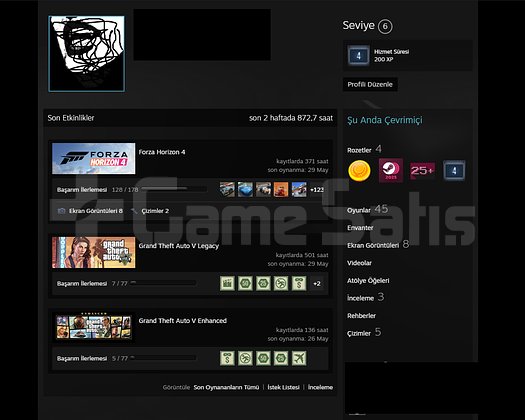Open Rehberler link
Viewport: 525px width, 420px height.
(361, 316)
